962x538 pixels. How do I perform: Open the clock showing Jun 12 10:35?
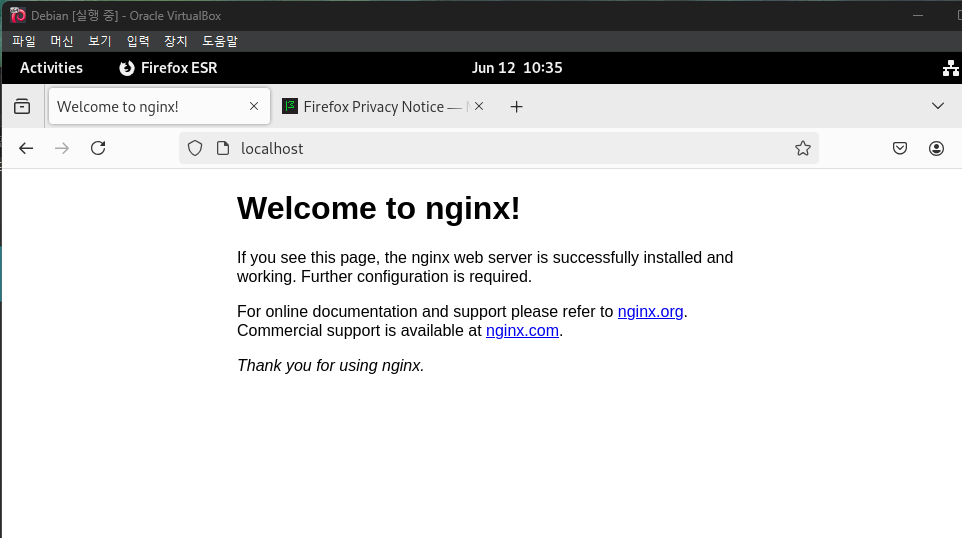point(517,68)
